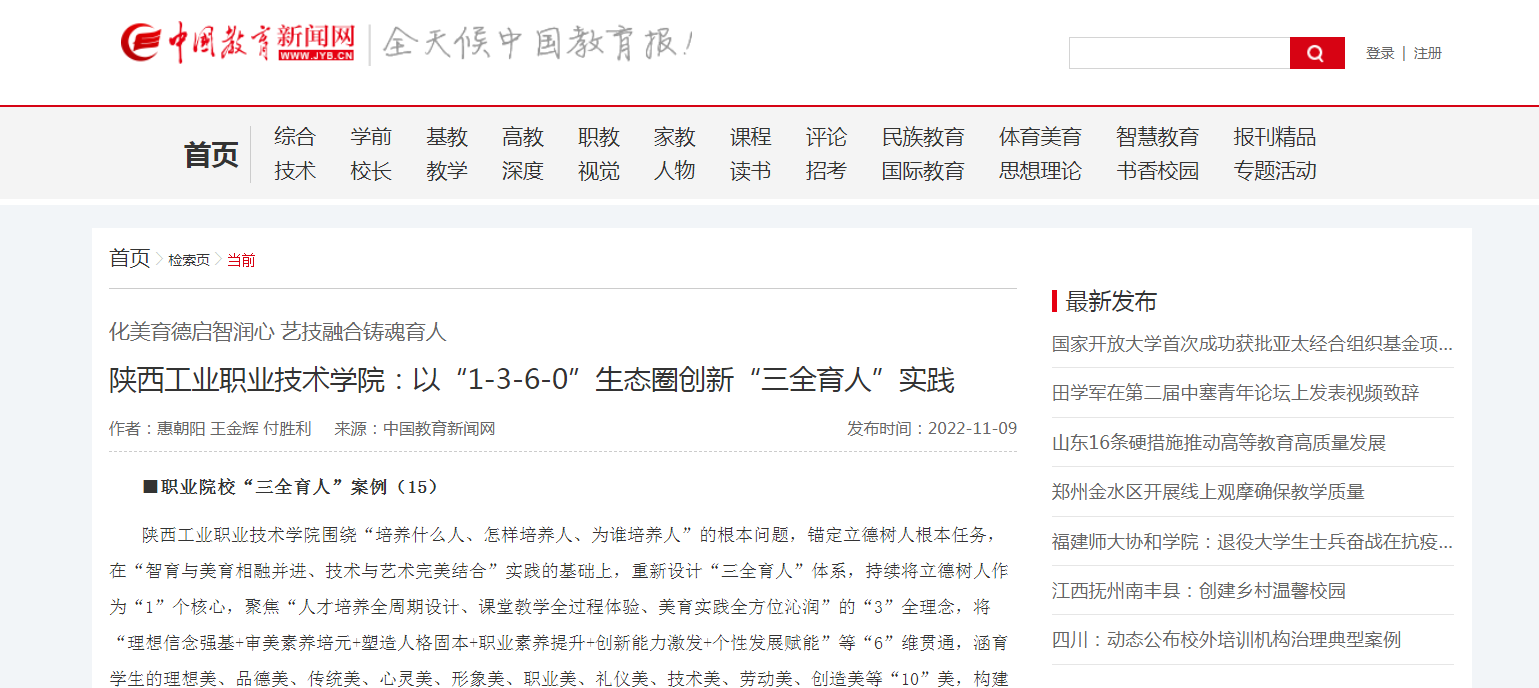The width and height of the screenshot is (1539, 688).
Task: Go to 国际教育 category
Action: [x=923, y=171]
